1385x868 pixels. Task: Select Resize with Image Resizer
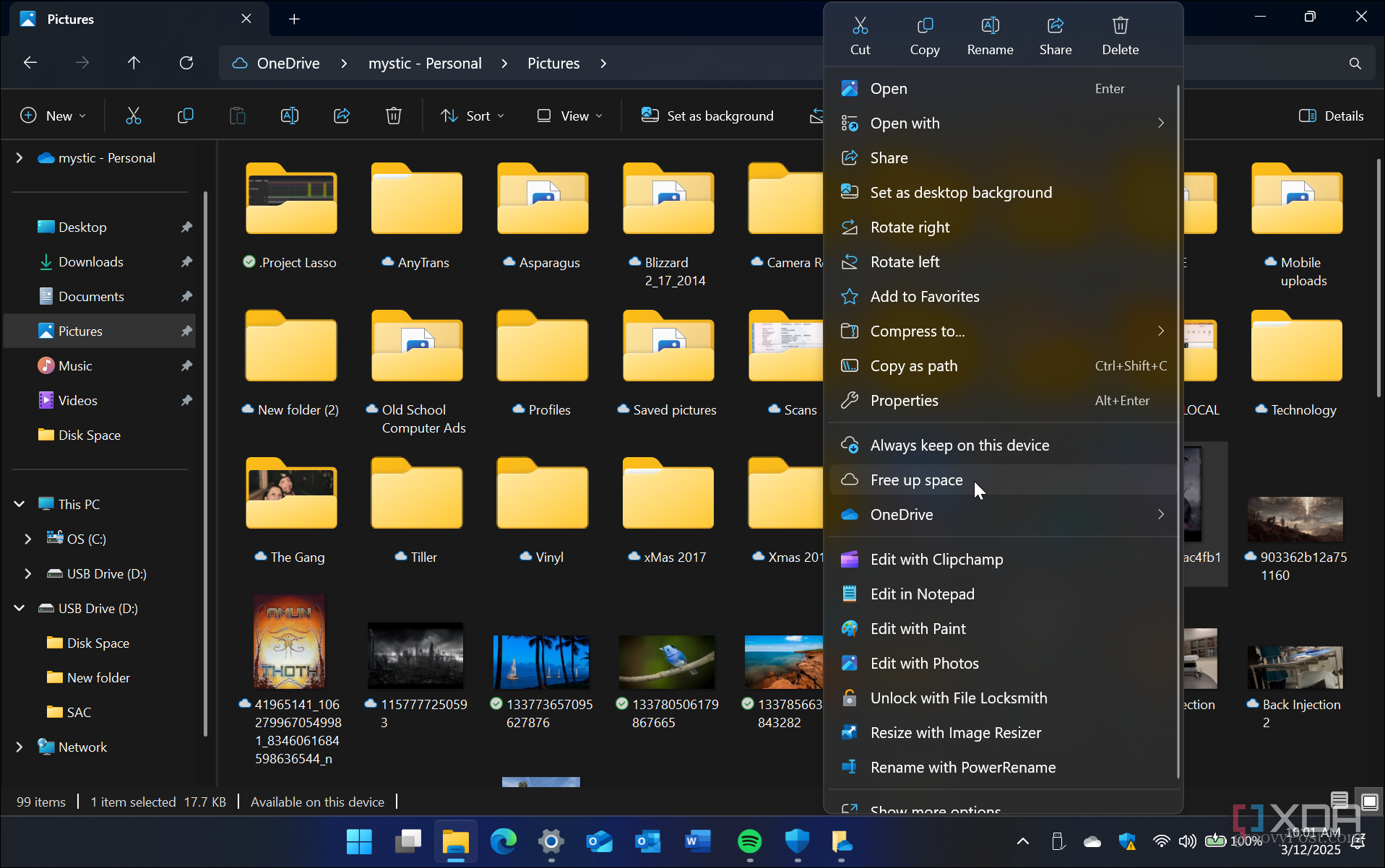pyautogui.click(x=1003, y=733)
